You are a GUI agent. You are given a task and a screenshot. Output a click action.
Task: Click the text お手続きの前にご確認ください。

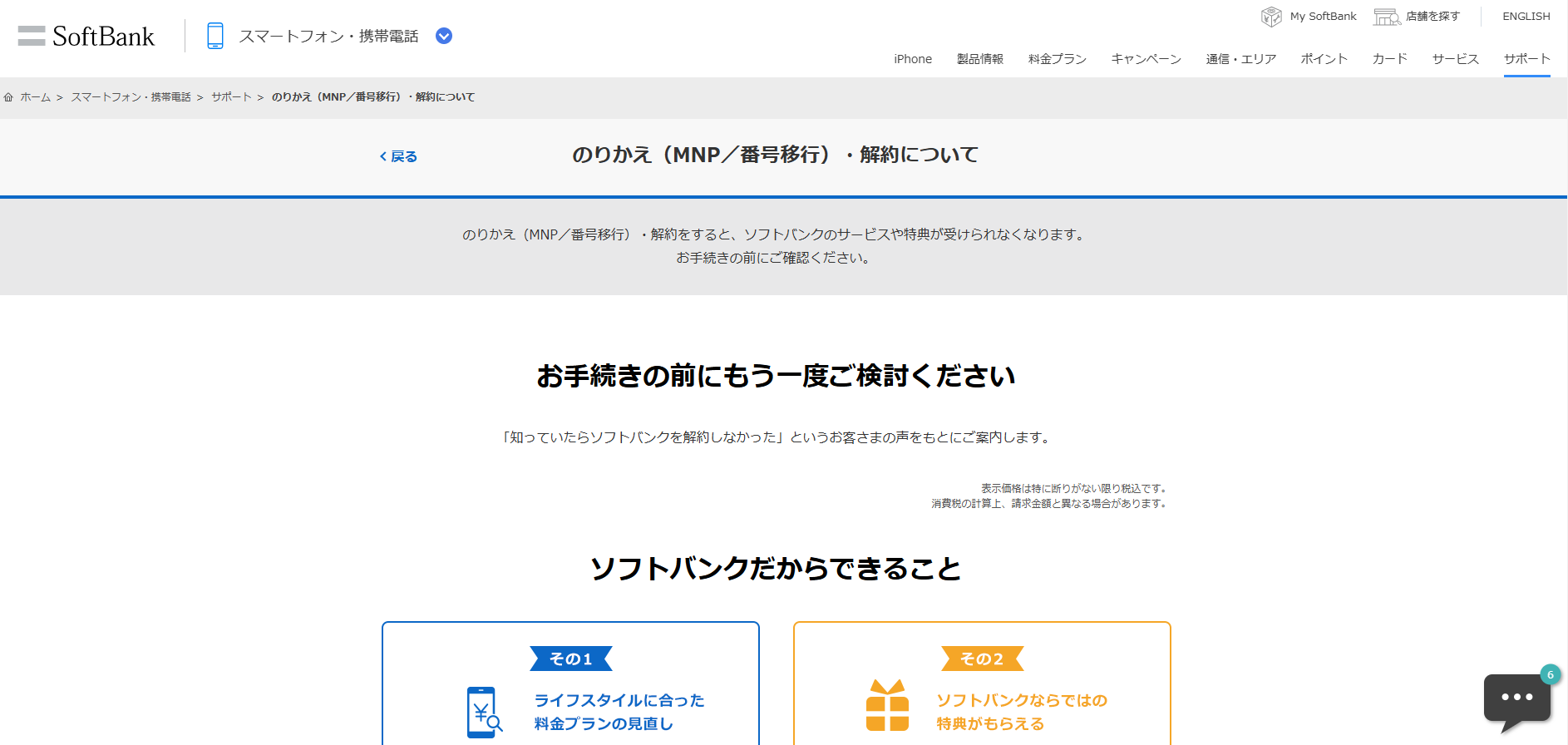click(x=775, y=258)
